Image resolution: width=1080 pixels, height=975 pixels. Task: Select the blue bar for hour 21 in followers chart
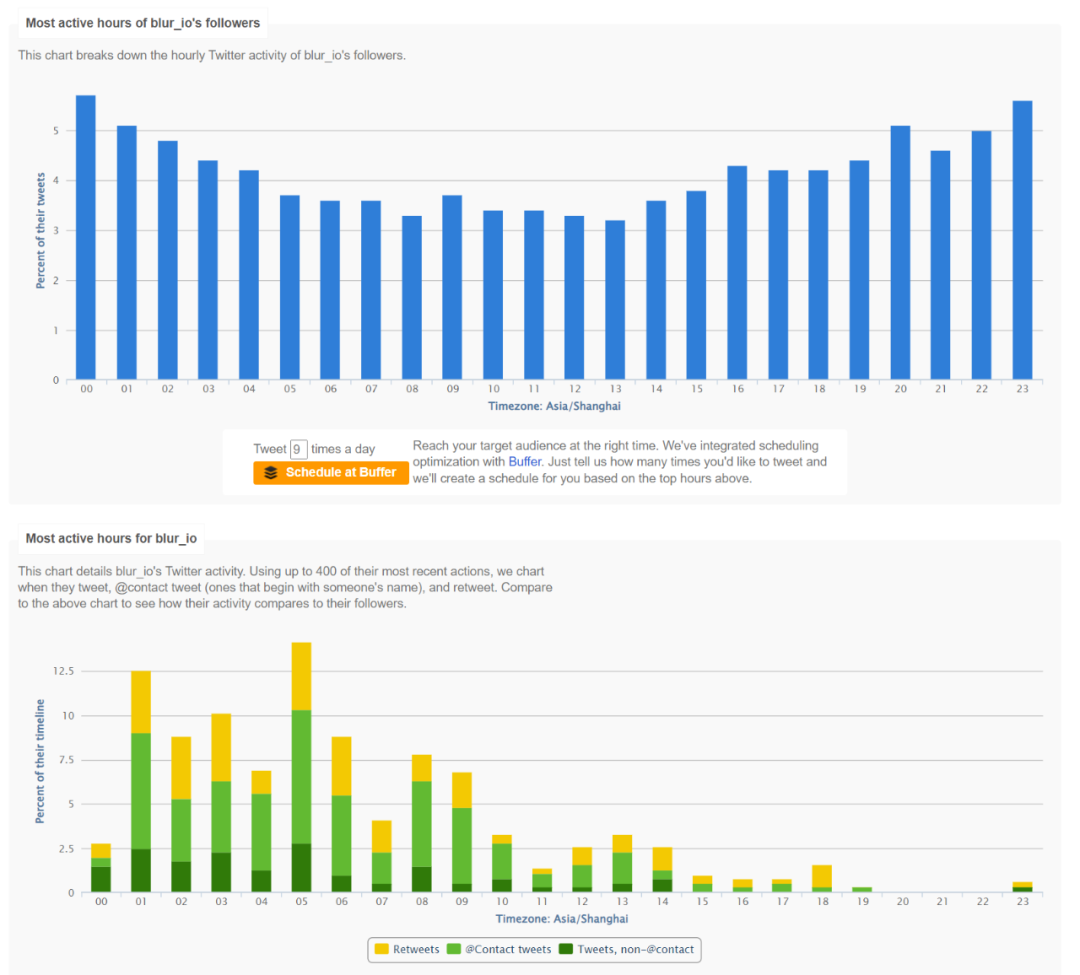tap(941, 265)
